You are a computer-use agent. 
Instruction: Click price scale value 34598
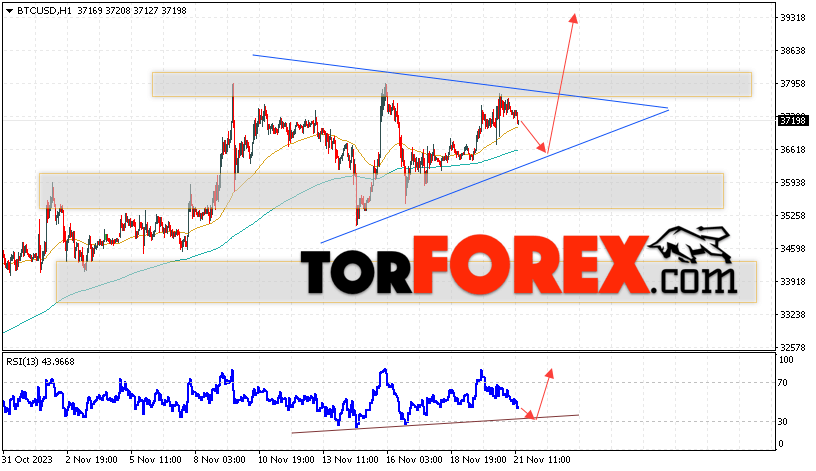(793, 249)
